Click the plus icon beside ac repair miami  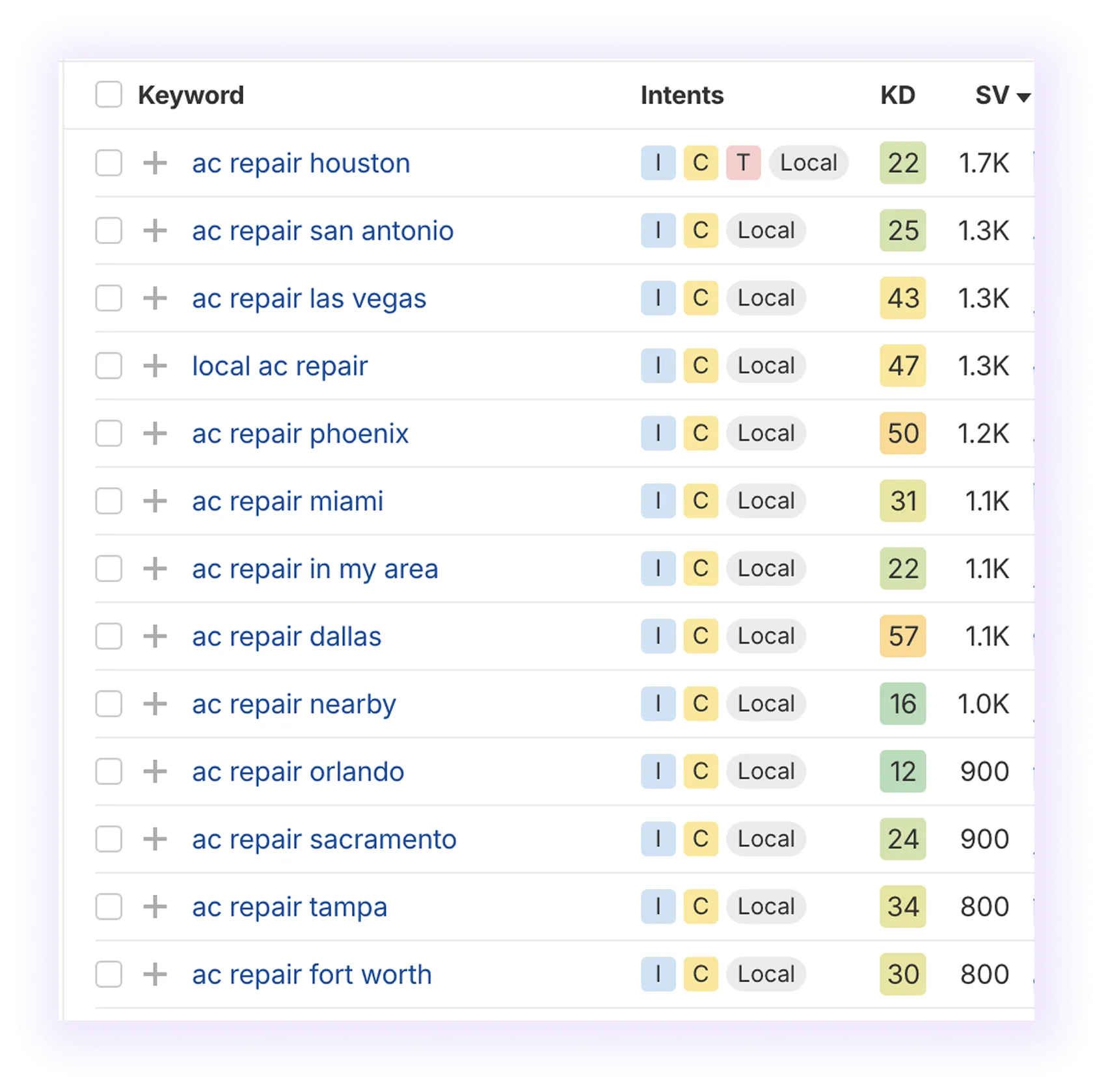click(x=155, y=501)
